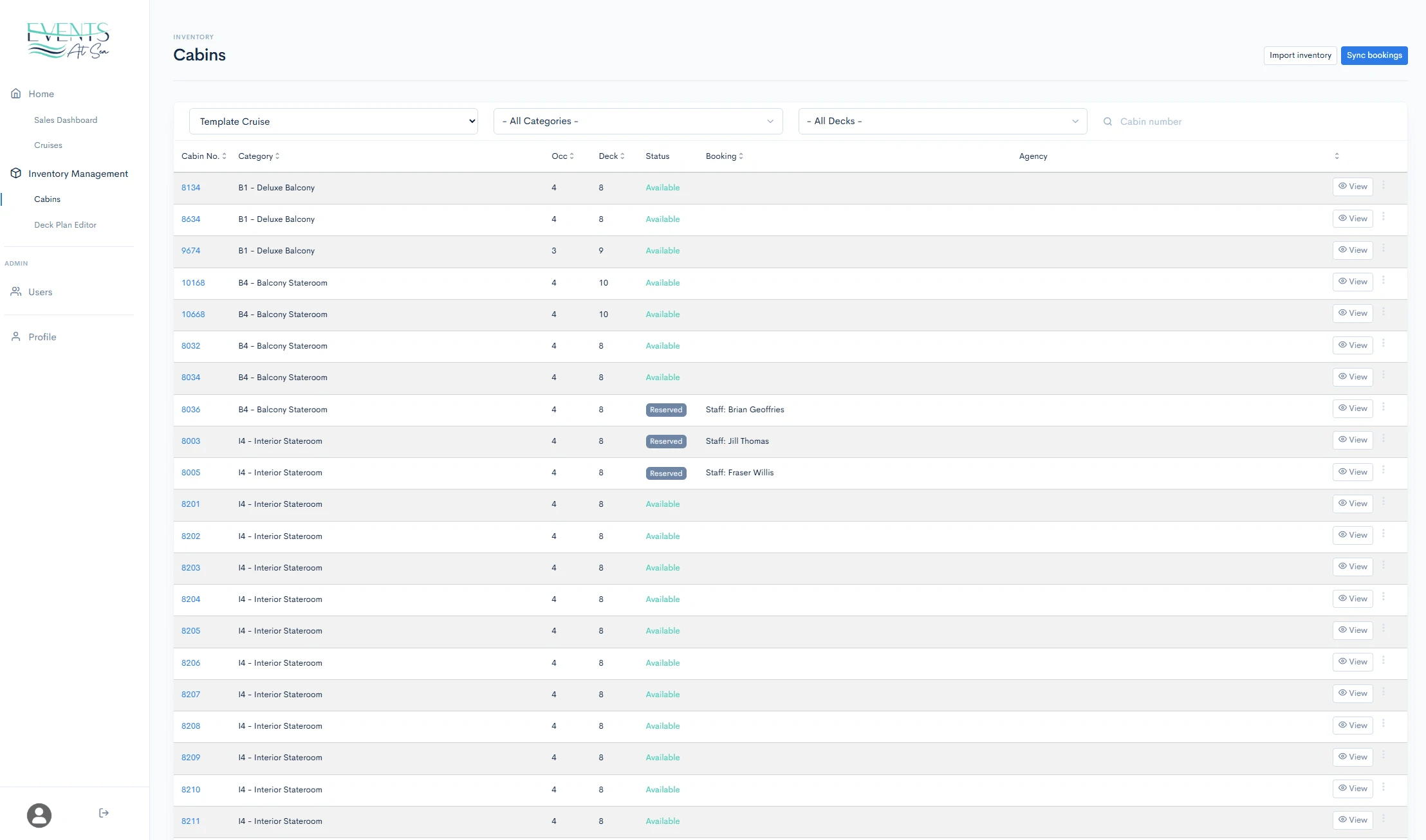Viewport: 1426px width, 840px height.
Task: Open three-dot menu for cabin 8036 row
Action: coord(1383,408)
